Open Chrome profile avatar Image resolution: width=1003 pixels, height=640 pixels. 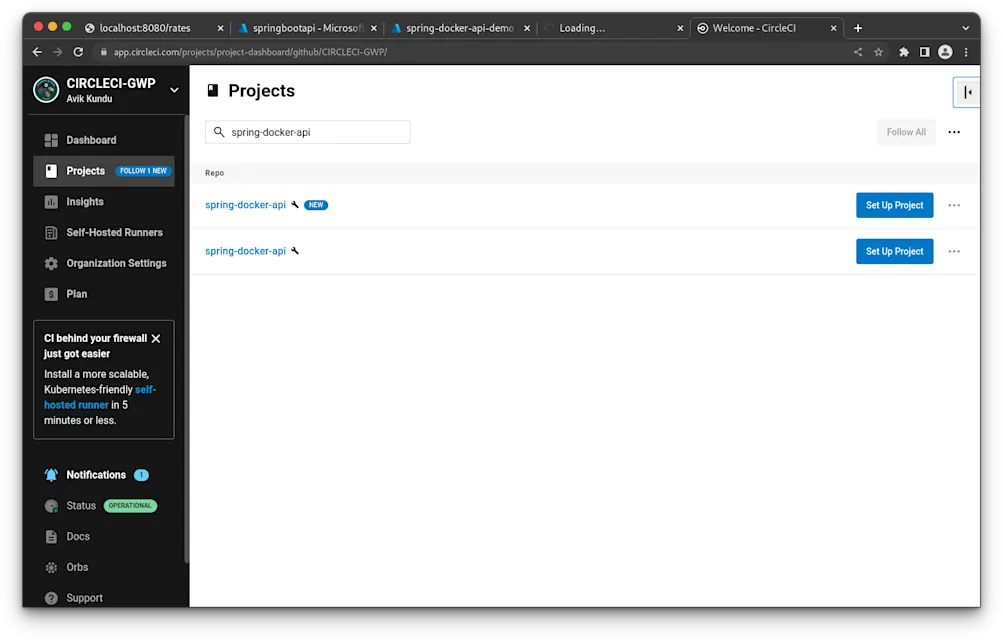[x=945, y=52]
